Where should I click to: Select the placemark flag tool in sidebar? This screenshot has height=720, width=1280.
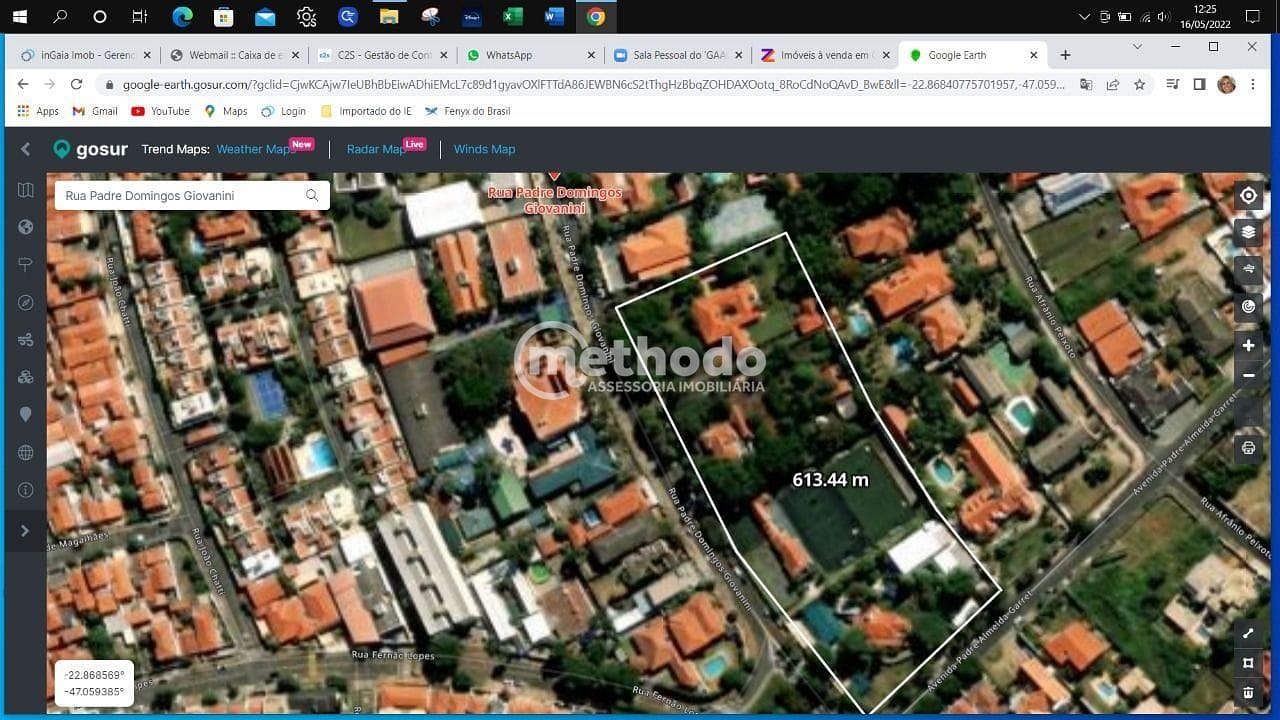[x=26, y=264]
